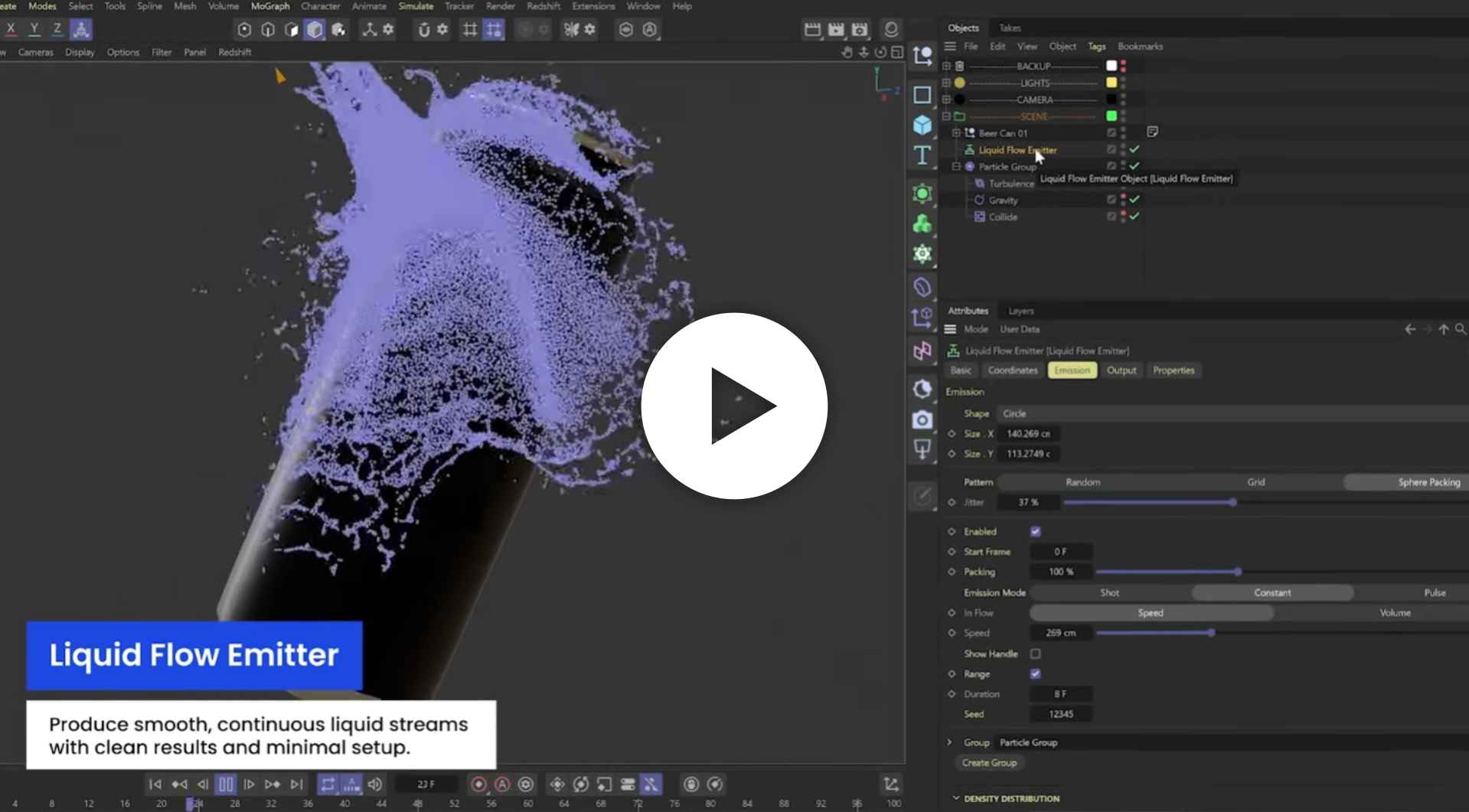Screen dimensions: 1469x812
Task: Disable the Enabled checkbox
Action: click(1035, 532)
